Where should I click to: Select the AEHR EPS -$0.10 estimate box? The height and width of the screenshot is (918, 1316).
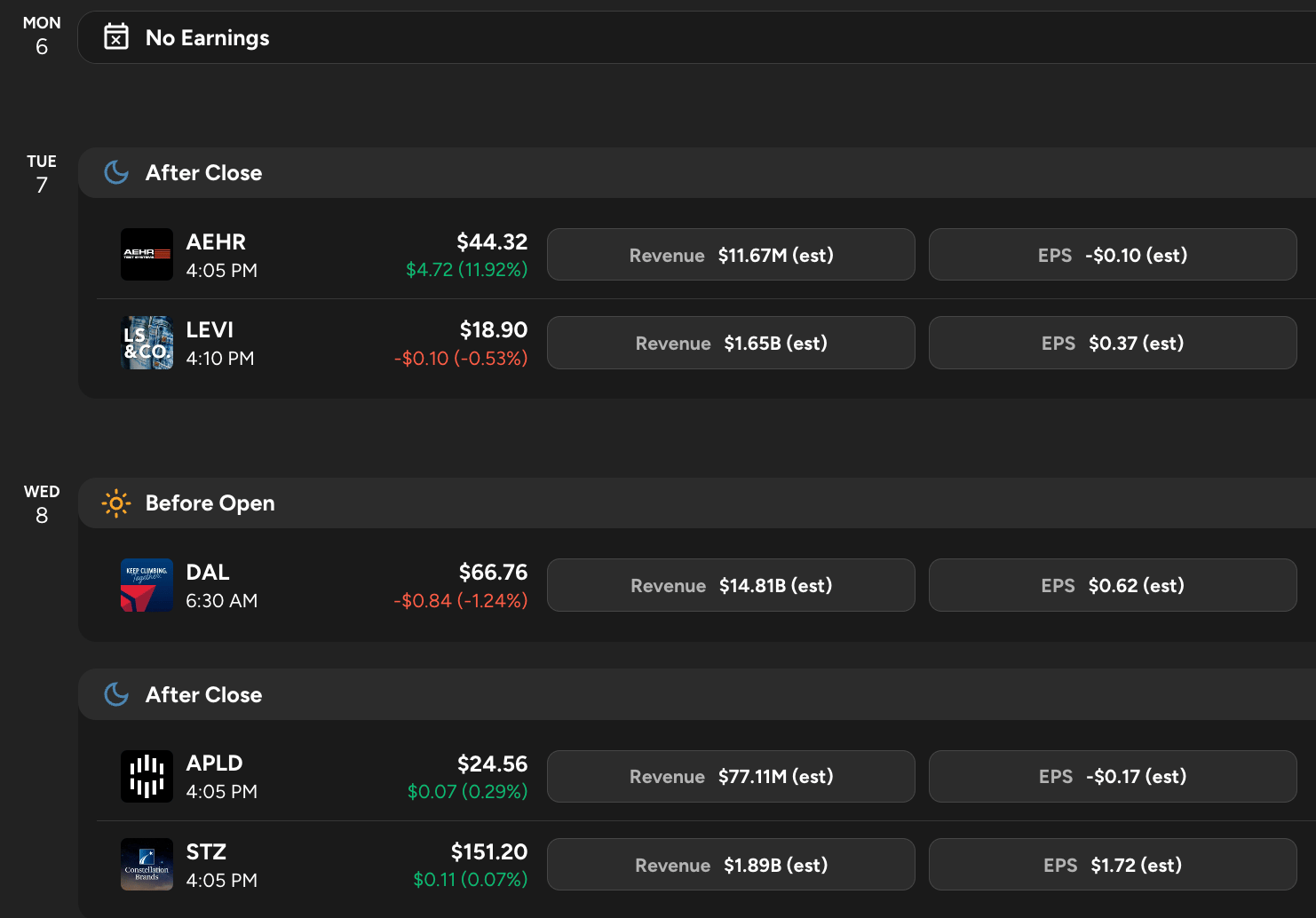(x=1113, y=255)
